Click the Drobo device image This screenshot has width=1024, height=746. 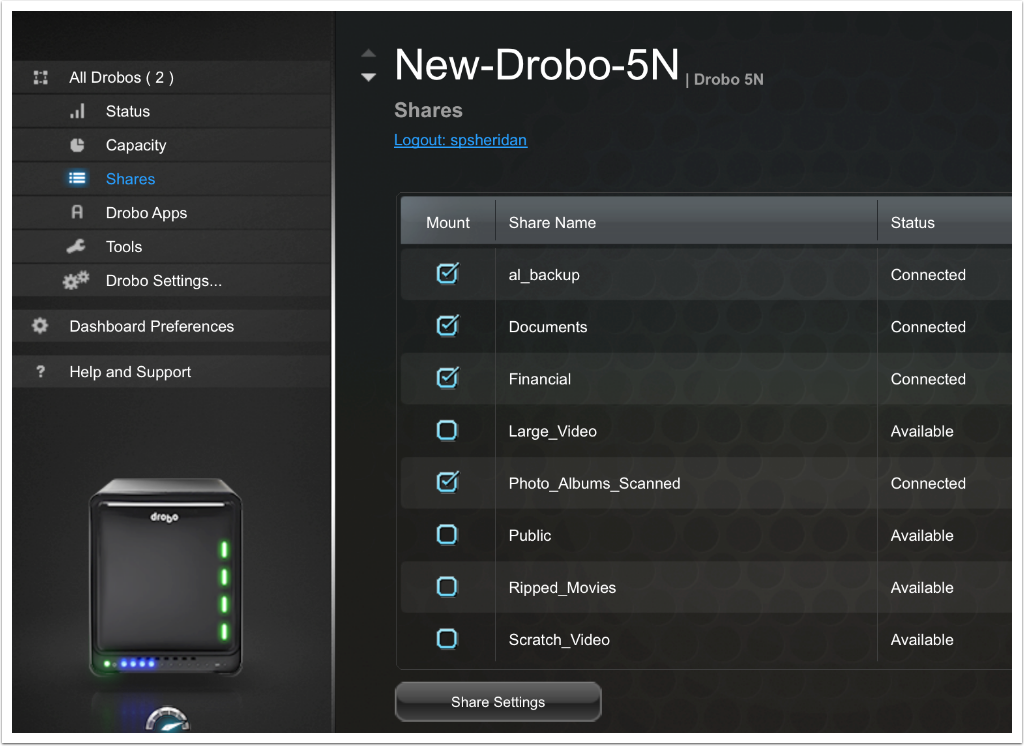pos(164,576)
